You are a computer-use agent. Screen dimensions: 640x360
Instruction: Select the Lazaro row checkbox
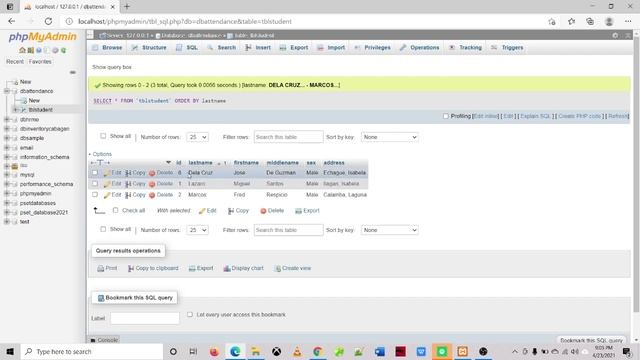(95, 184)
